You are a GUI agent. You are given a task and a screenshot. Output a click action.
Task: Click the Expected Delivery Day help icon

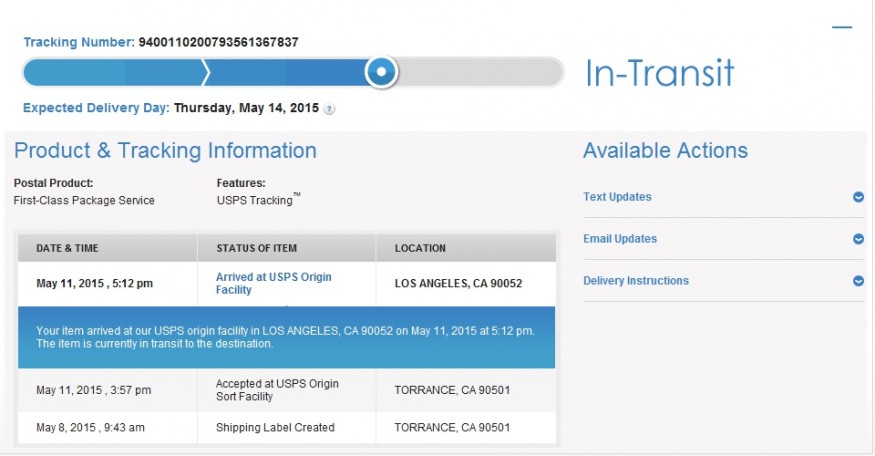tap(329, 109)
